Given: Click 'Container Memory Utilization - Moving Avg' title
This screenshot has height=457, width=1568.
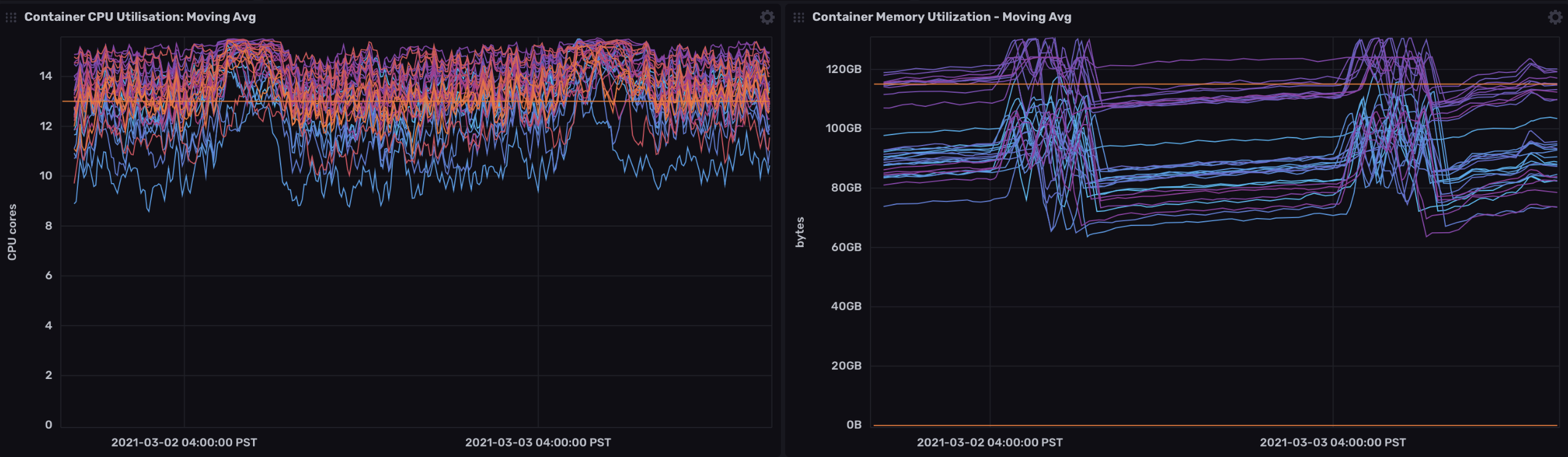Looking at the screenshot, I should pyautogui.click(x=942, y=17).
